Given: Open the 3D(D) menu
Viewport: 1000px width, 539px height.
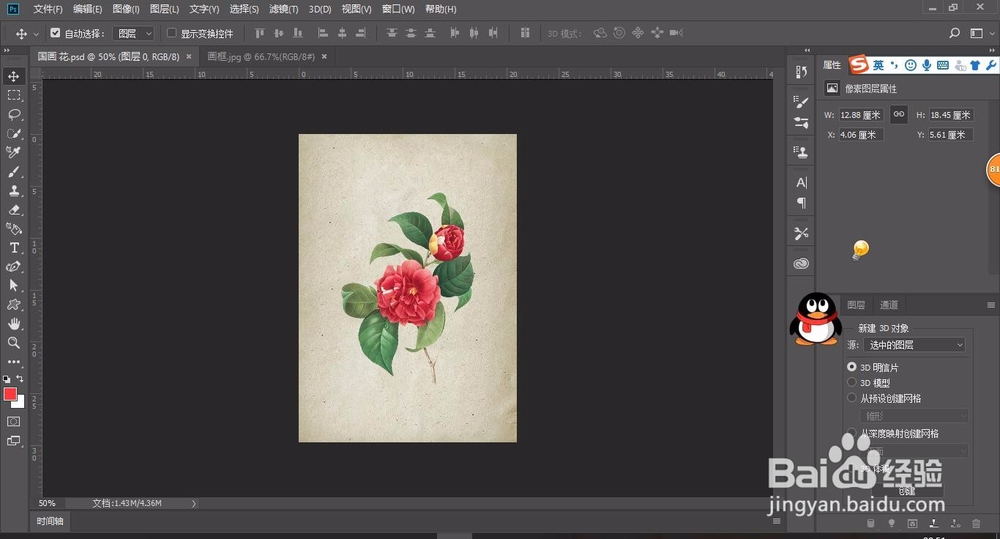Looking at the screenshot, I should [x=320, y=9].
